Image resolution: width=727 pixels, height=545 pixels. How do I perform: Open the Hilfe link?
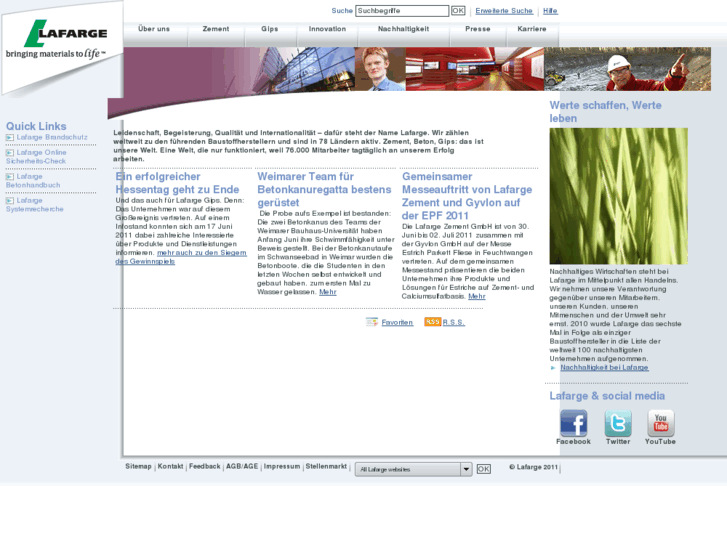click(x=550, y=11)
